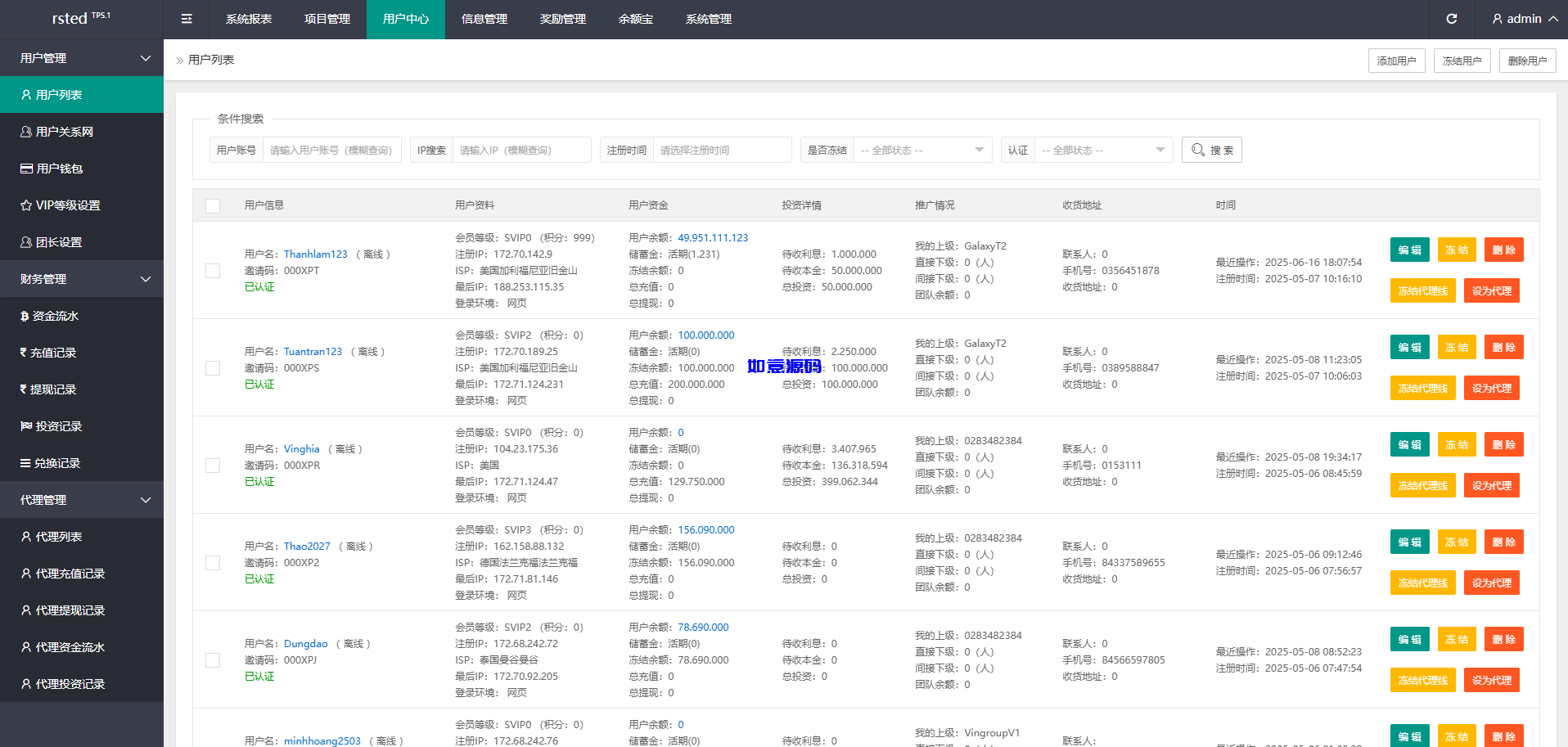Click the 投资记录 flag icon

point(26,426)
